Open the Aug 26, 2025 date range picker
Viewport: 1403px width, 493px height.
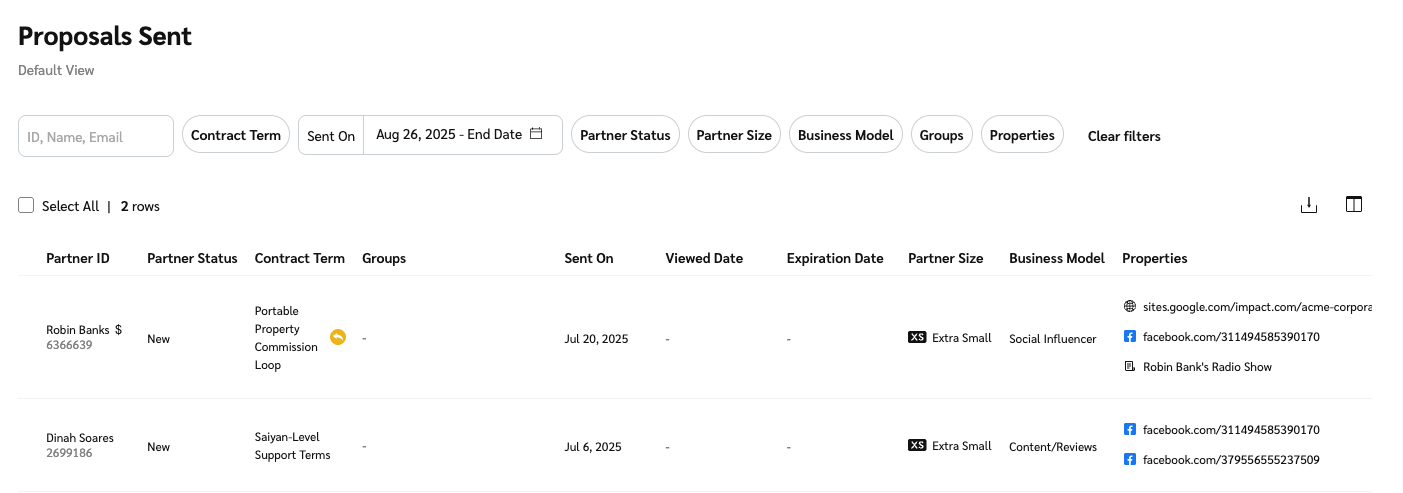tap(449, 135)
